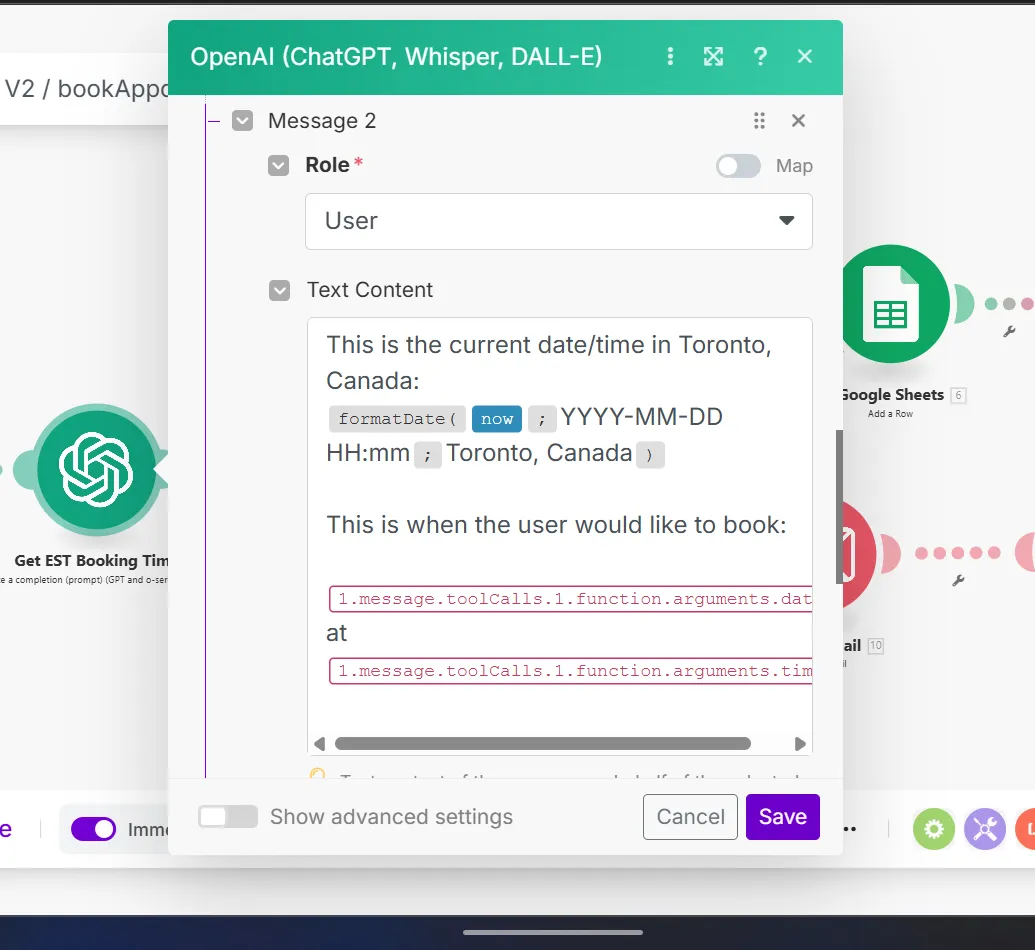Collapse the Message 2 section
The height and width of the screenshot is (950, 1035).
242,121
